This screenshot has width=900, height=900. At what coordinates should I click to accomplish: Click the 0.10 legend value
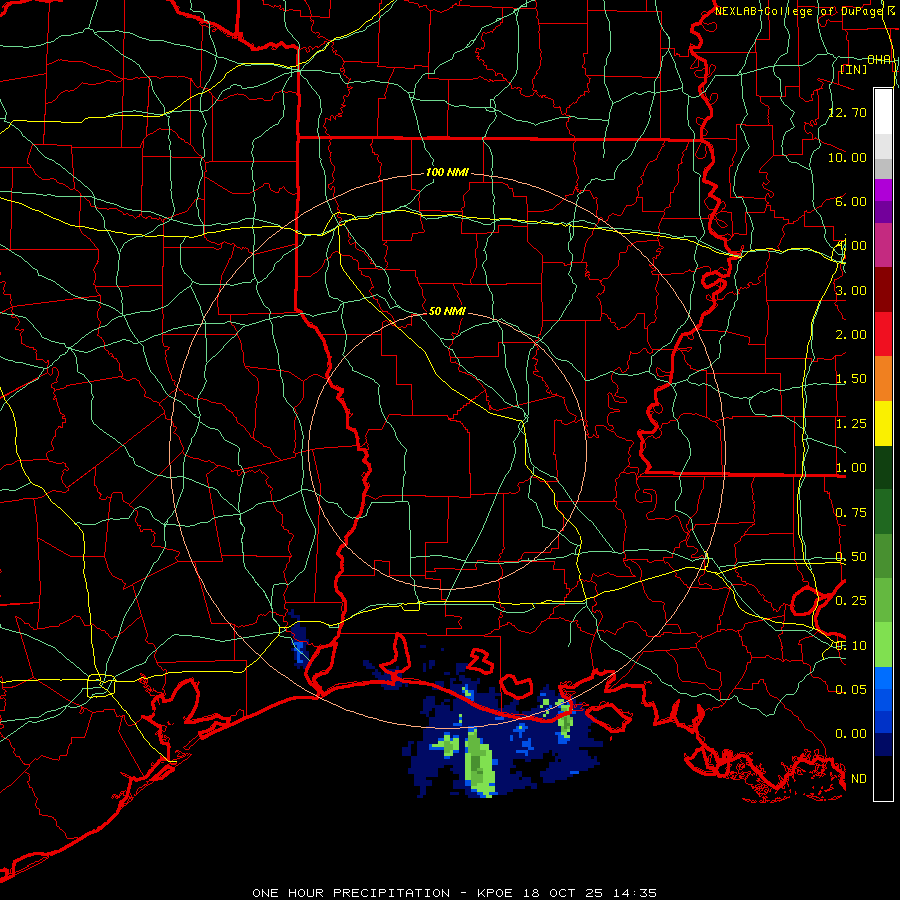click(851, 646)
